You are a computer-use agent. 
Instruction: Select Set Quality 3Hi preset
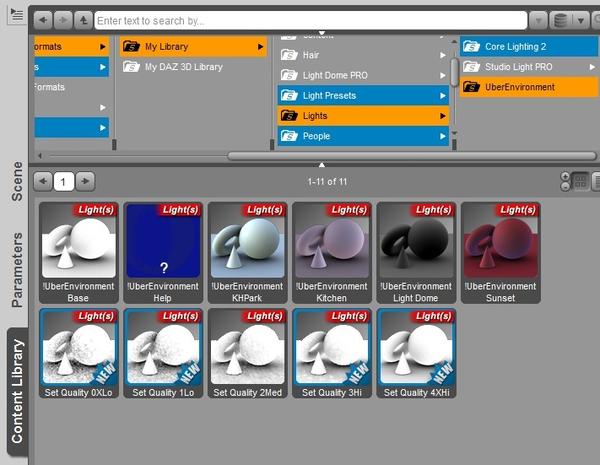tap(332, 353)
